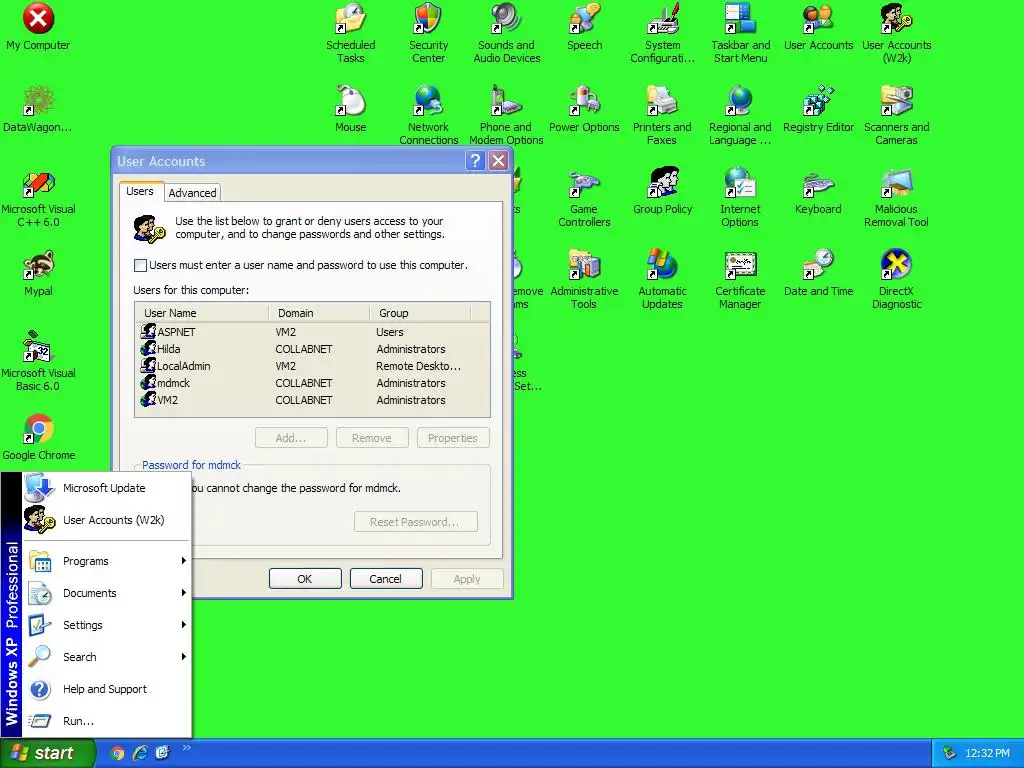1024x768 pixels.
Task: Select Microsoft Visual C++ 6.0 shortcut
Action: 38,197
